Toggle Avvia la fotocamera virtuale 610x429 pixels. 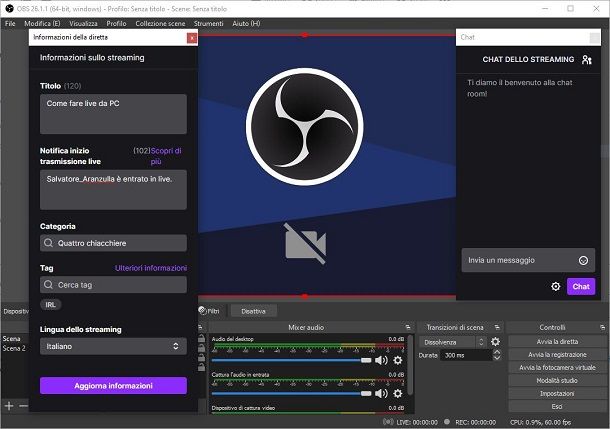tap(557, 368)
